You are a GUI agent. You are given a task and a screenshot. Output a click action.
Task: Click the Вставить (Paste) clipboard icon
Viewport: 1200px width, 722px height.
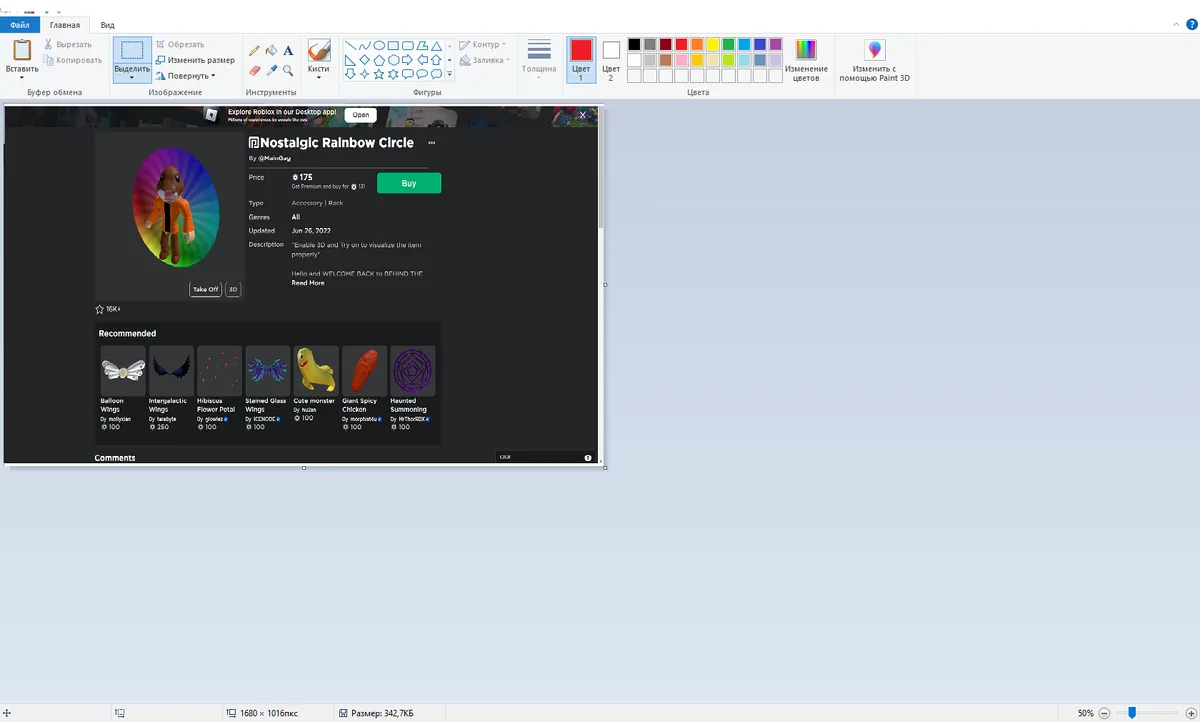click(x=21, y=50)
